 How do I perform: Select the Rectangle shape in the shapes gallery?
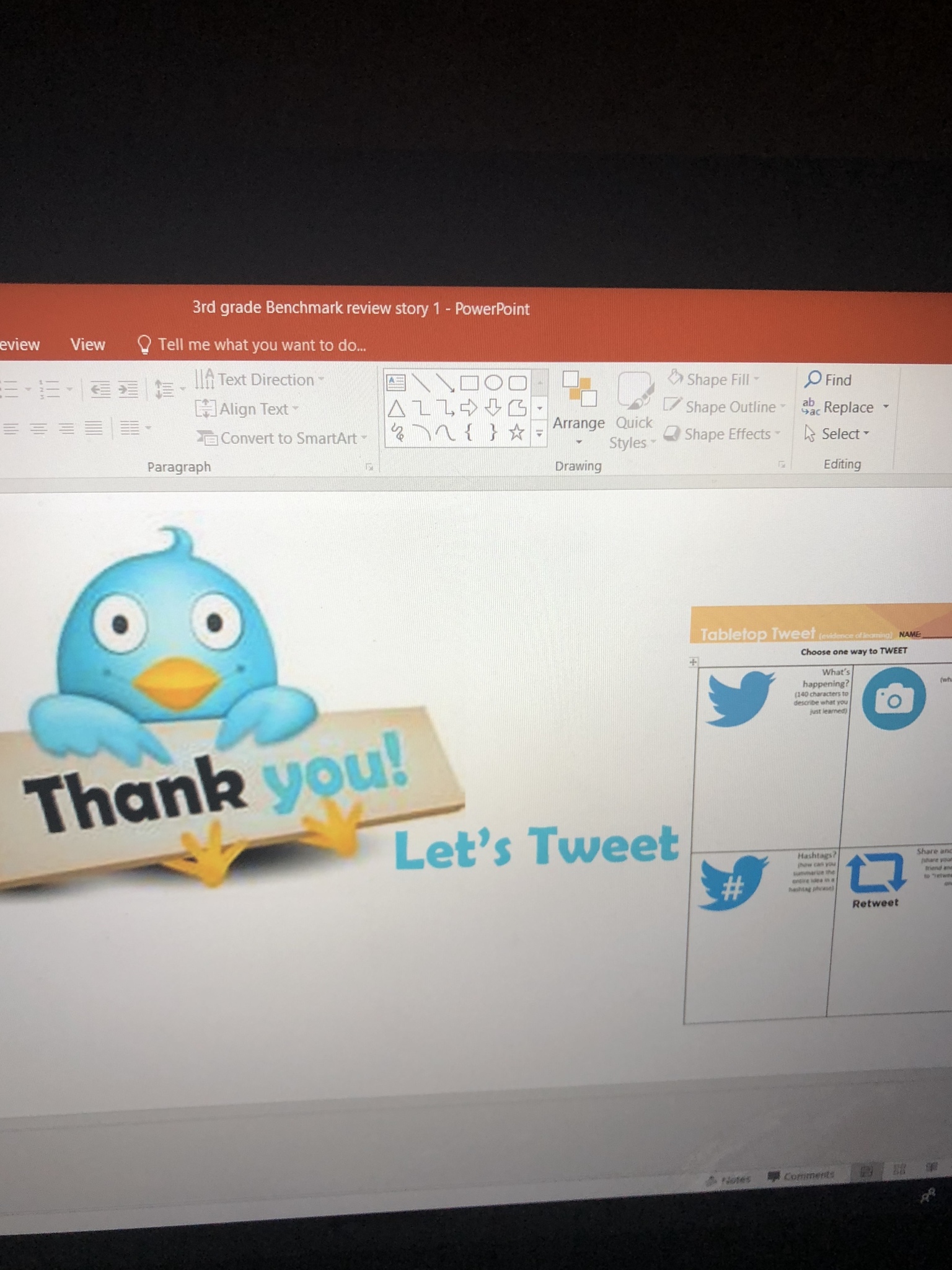tap(469, 383)
